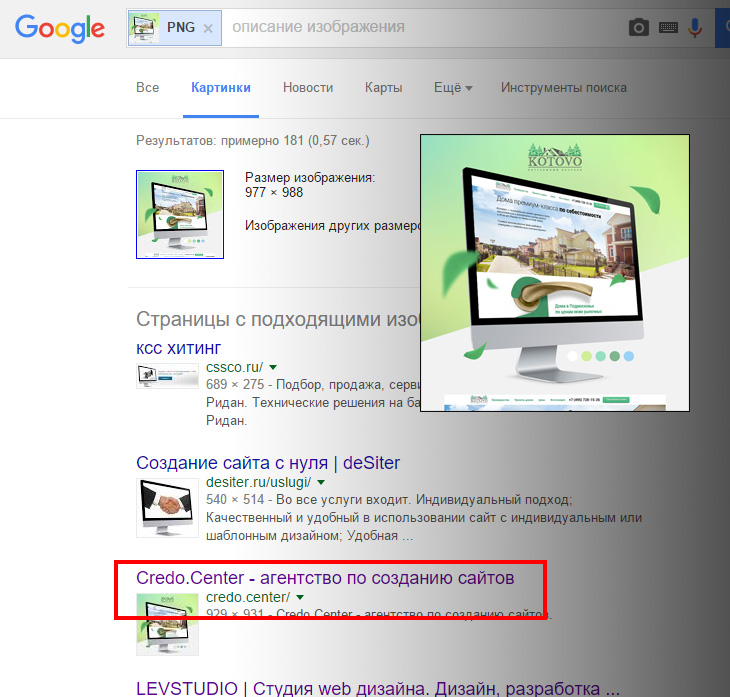730x697 pixels.
Task: Open search by image camera icon
Action: [638, 28]
